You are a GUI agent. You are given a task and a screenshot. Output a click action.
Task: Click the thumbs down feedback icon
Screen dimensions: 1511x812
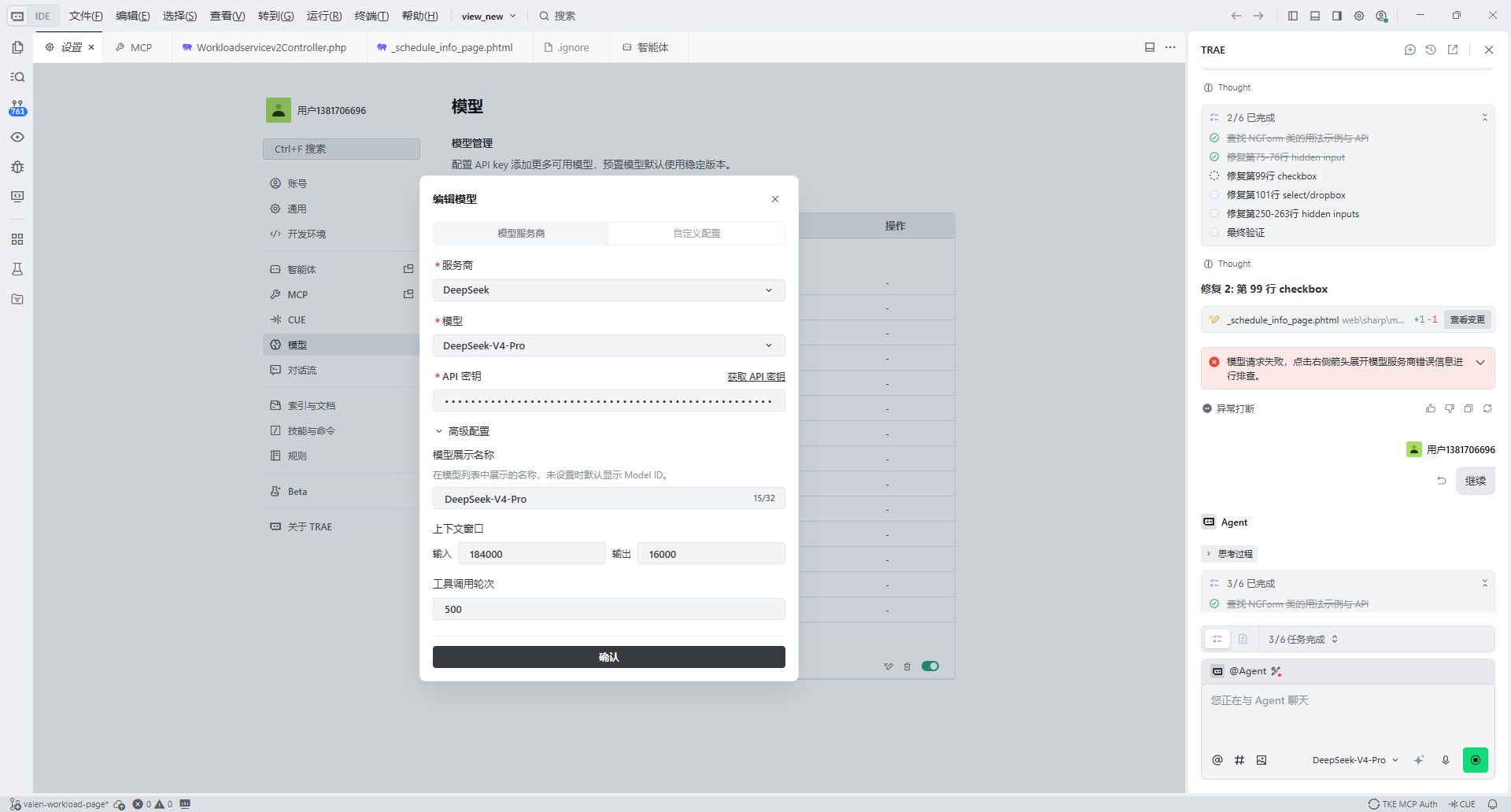click(x=1450, y=408)
